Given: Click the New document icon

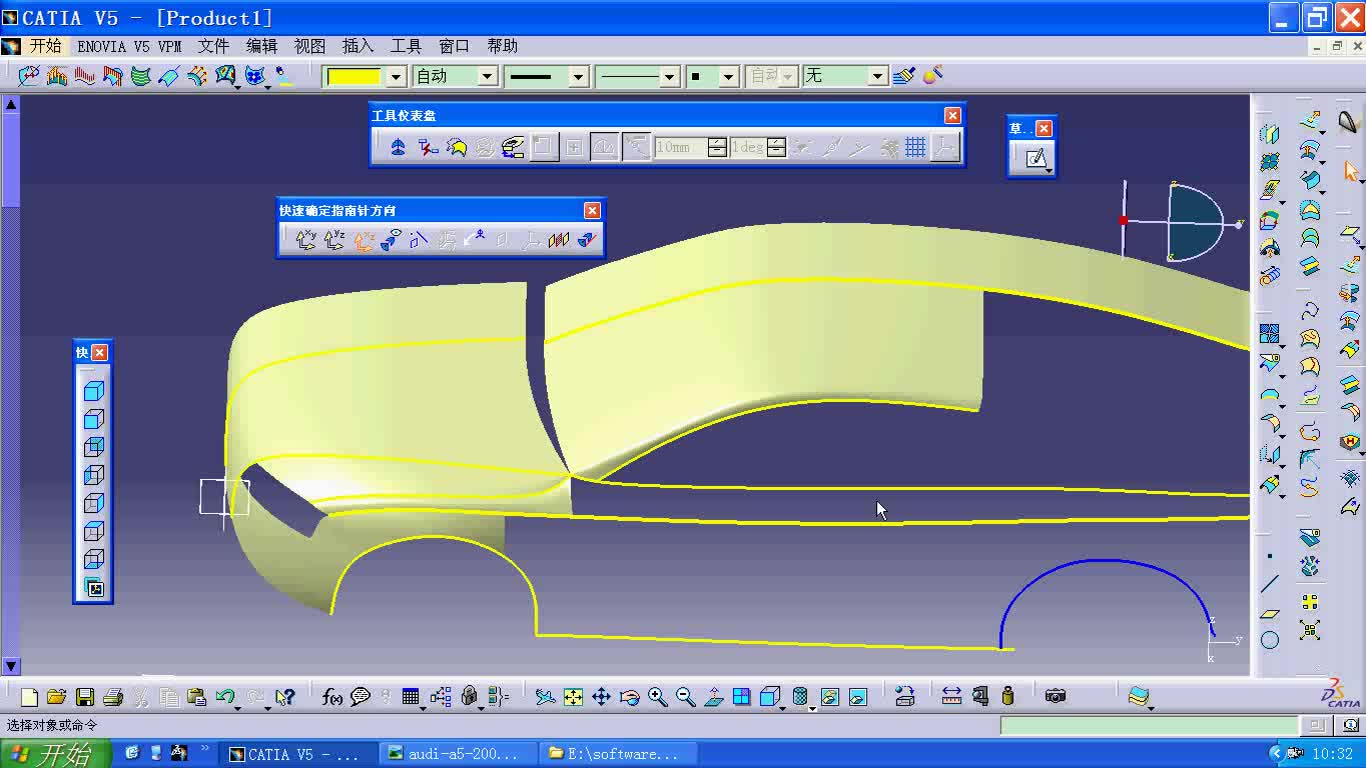Looking at the screenshot, I should 29,697.
